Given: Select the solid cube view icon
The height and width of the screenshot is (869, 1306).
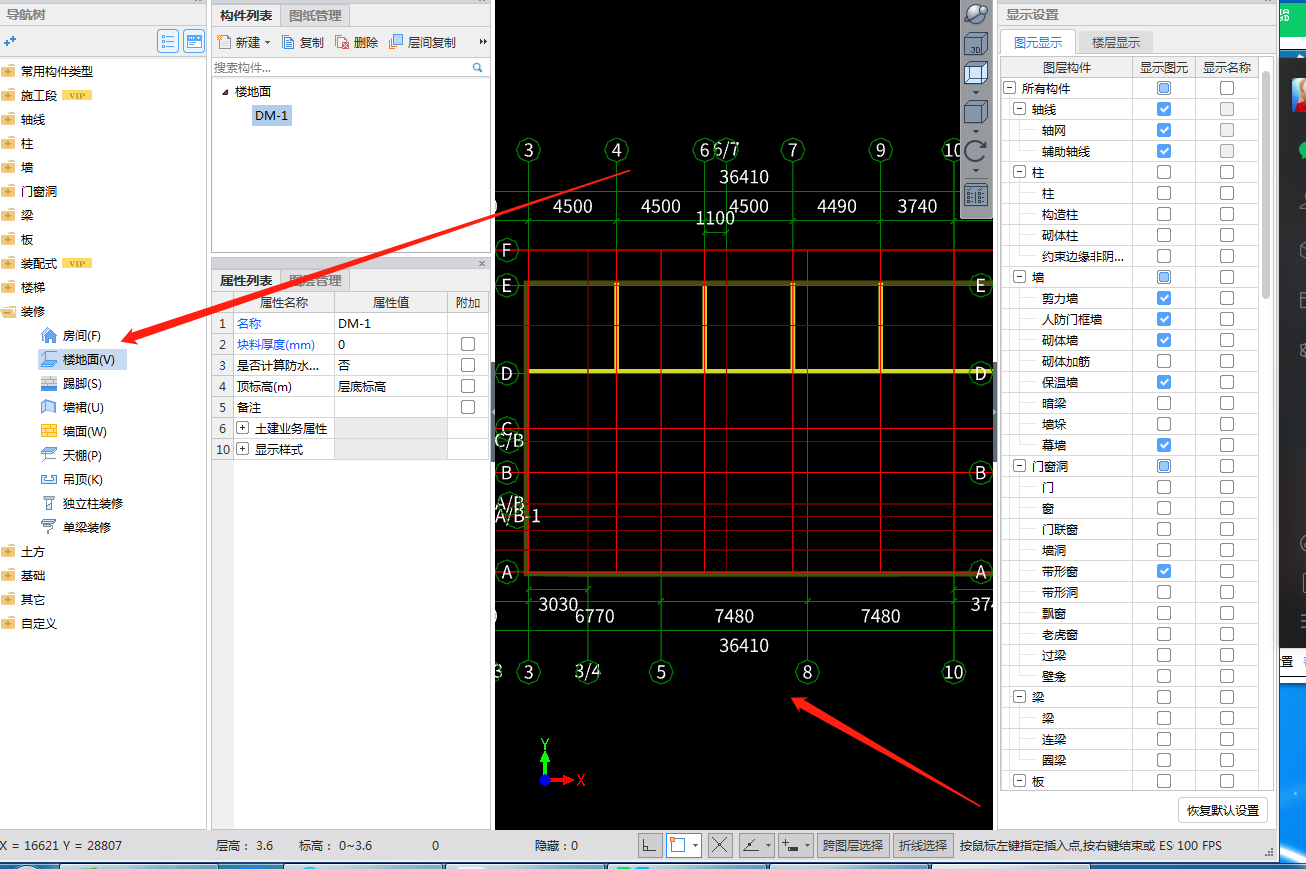Looking at the screenshot, I should pyautogui.click(x=975, y=112).
